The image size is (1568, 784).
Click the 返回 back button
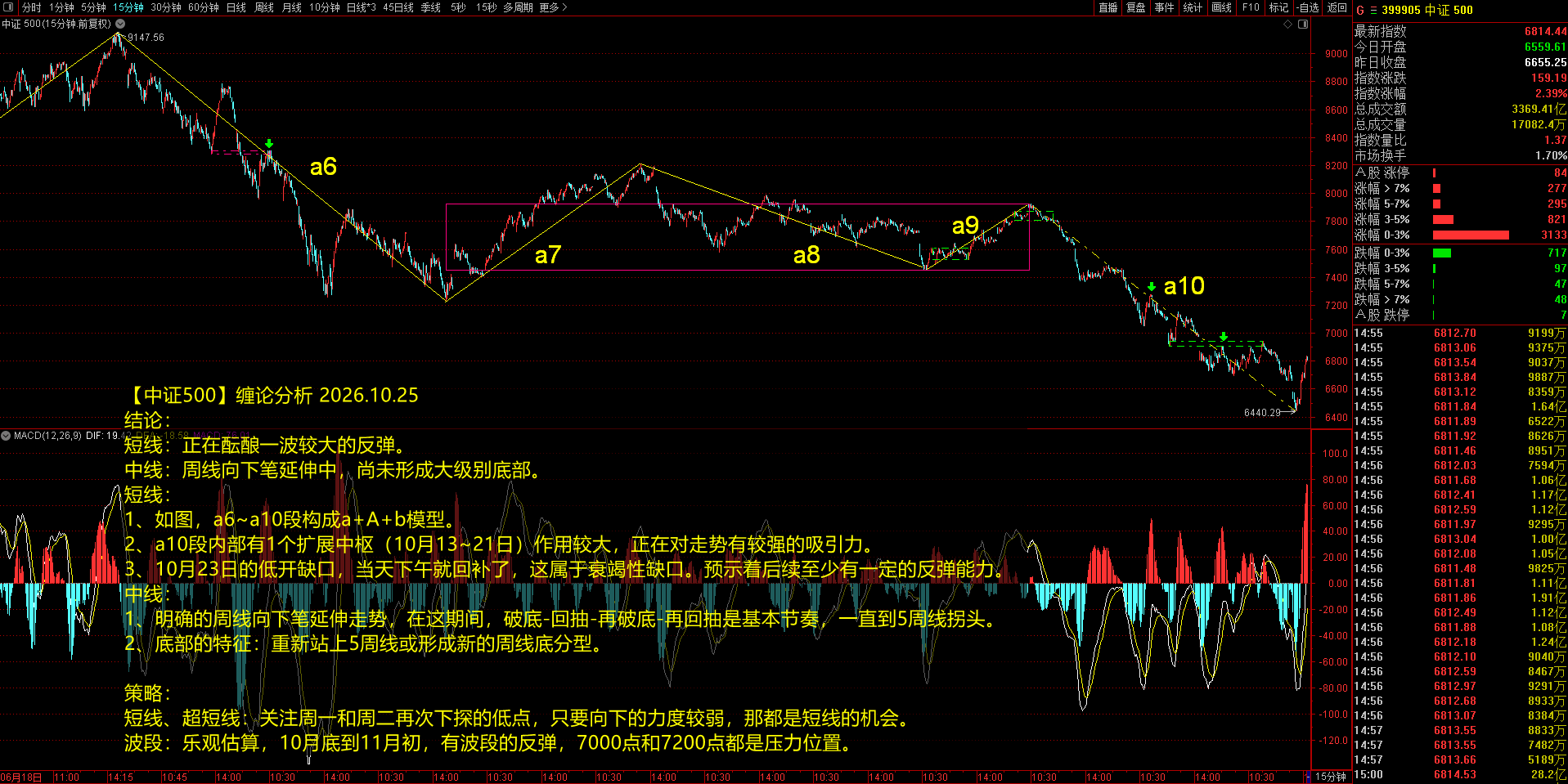point(1337,7)
